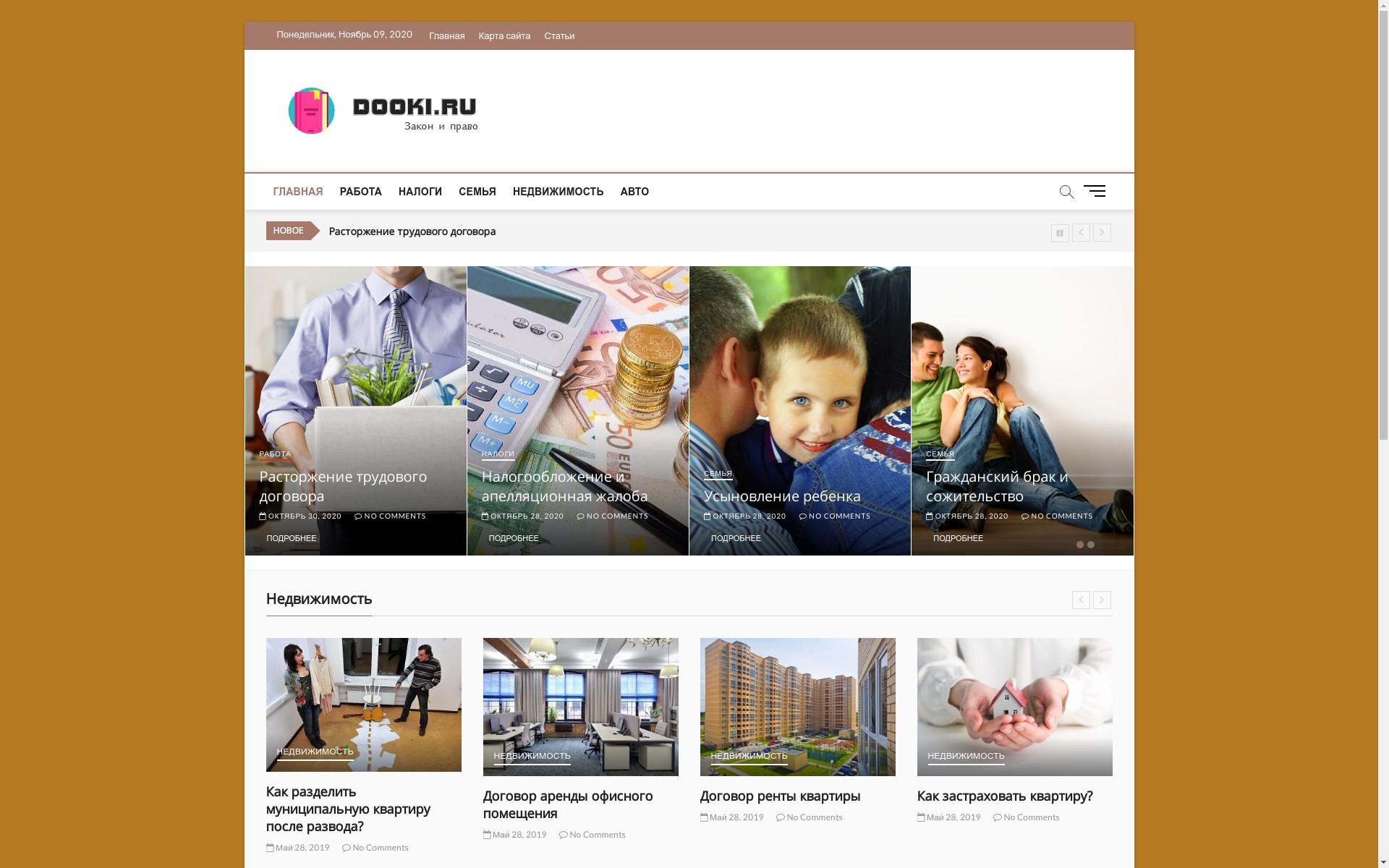Click НЕДВИЖИМОСТЬ tag on office card
This screenshot has height=868, width=1389.
532,756
